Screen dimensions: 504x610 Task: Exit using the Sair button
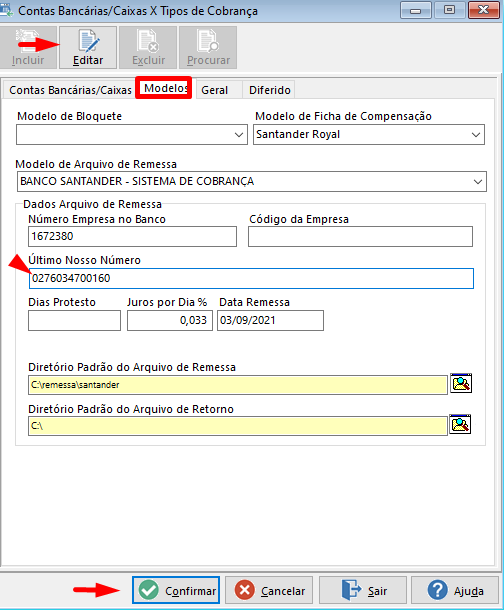363,591
